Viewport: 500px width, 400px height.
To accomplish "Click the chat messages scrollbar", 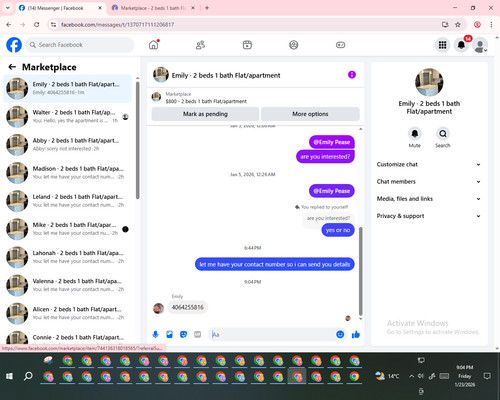I will point(360,271).
